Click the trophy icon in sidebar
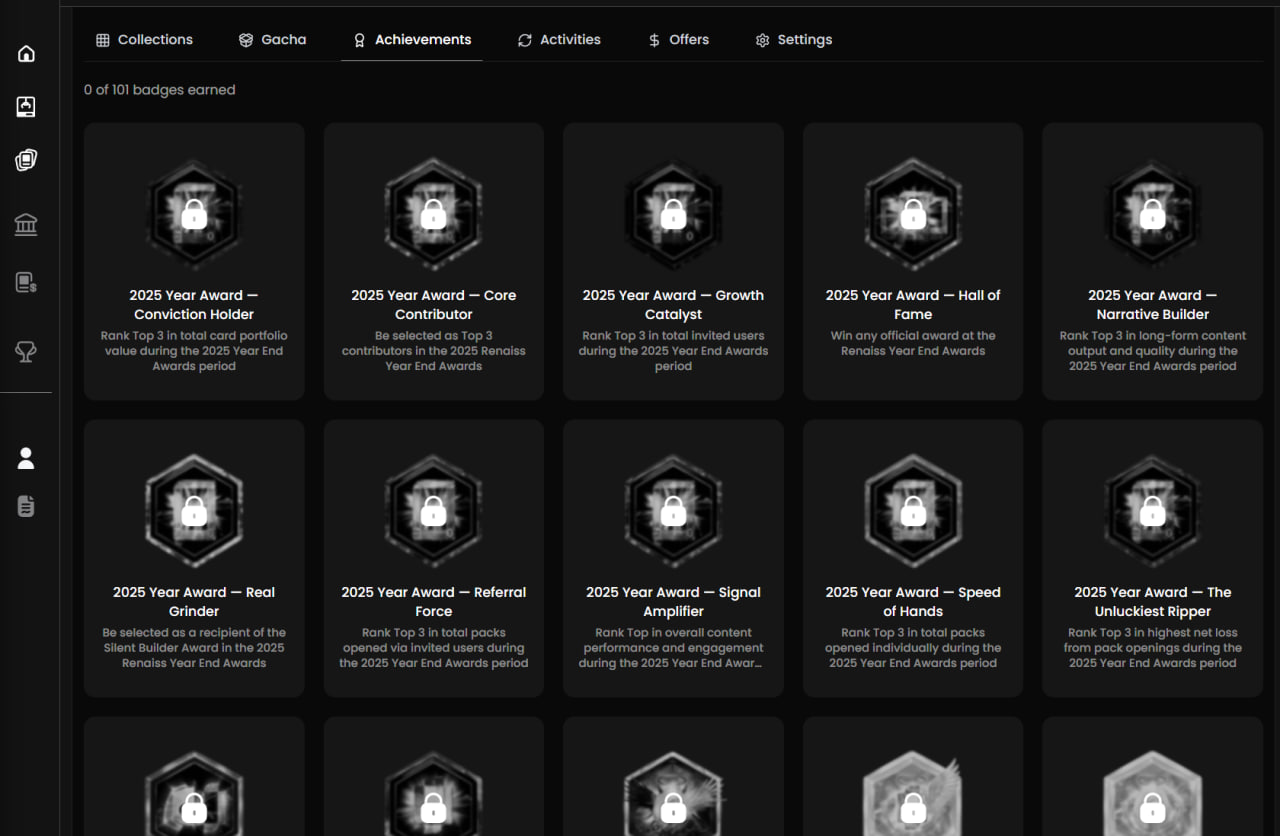 pyautogui.click(x=26, y=351)
